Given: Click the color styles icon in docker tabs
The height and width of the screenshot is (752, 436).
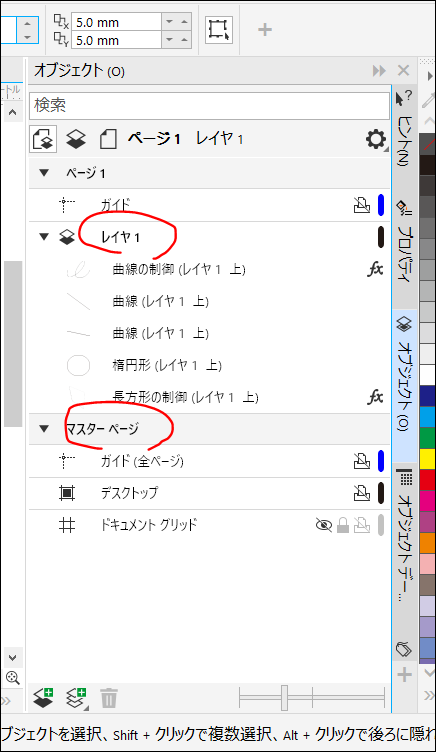Looking at the screenshot, I should [404, 649].
